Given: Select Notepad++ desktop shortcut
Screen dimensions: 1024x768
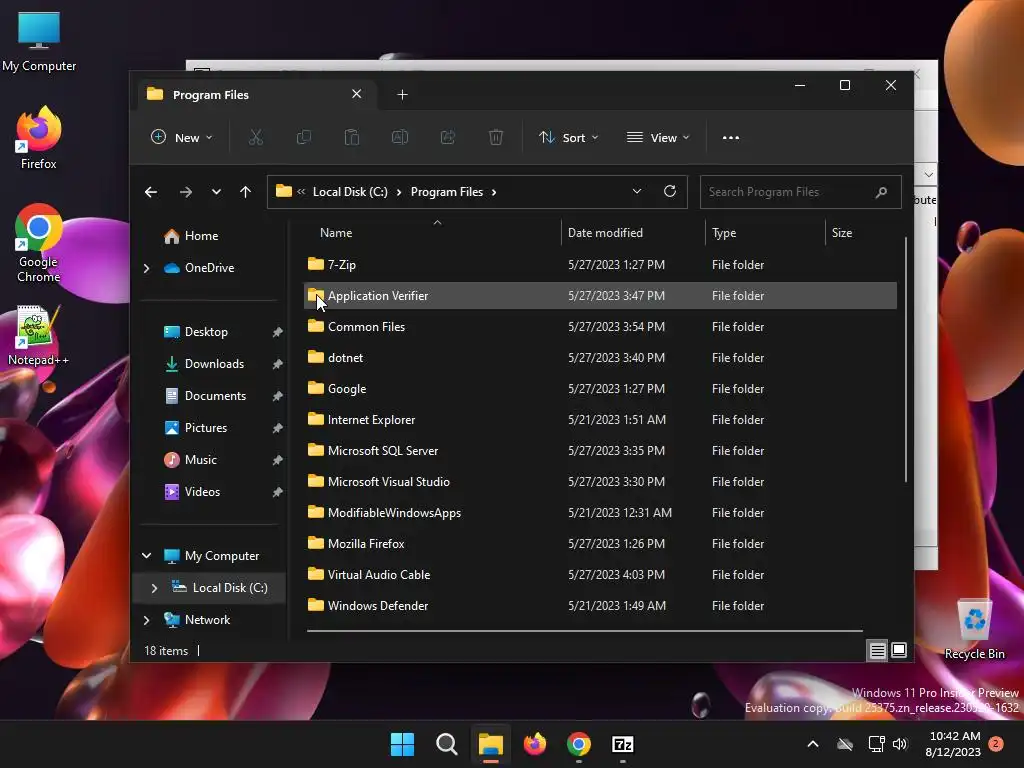Looking at the screenshot, I should [x=39, y=335].
